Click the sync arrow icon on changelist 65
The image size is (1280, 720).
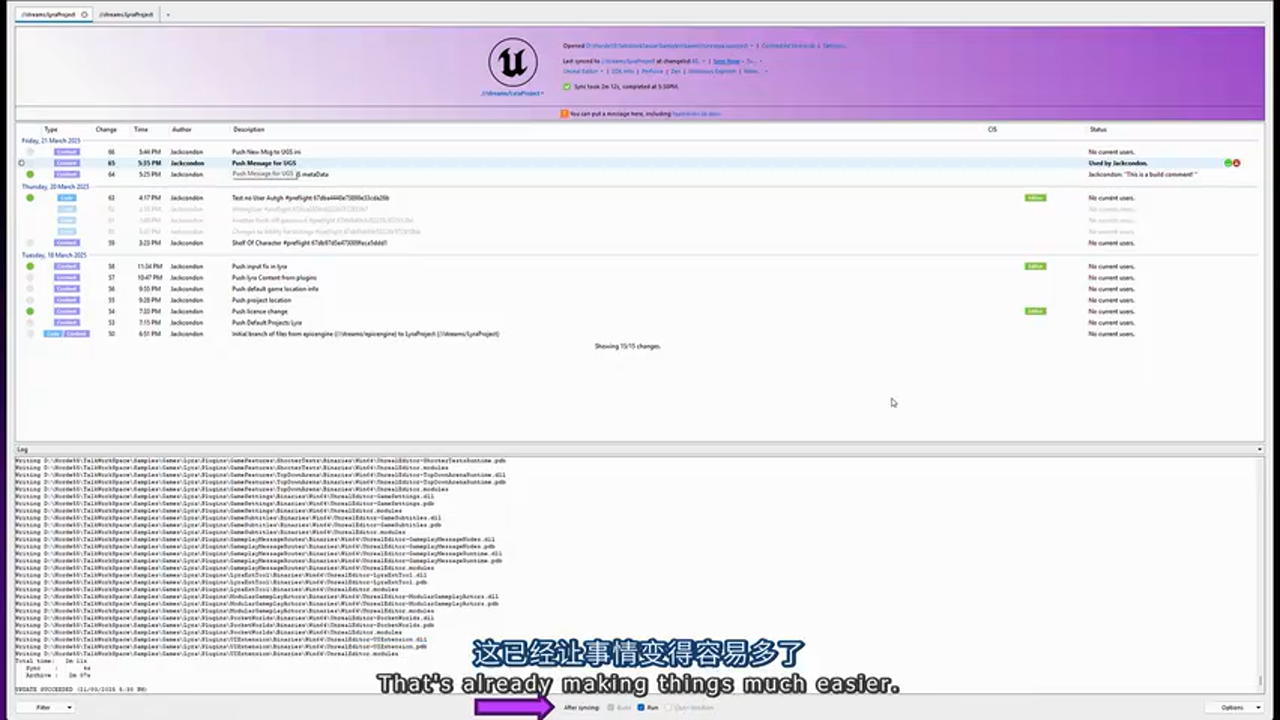coord(22,163)
